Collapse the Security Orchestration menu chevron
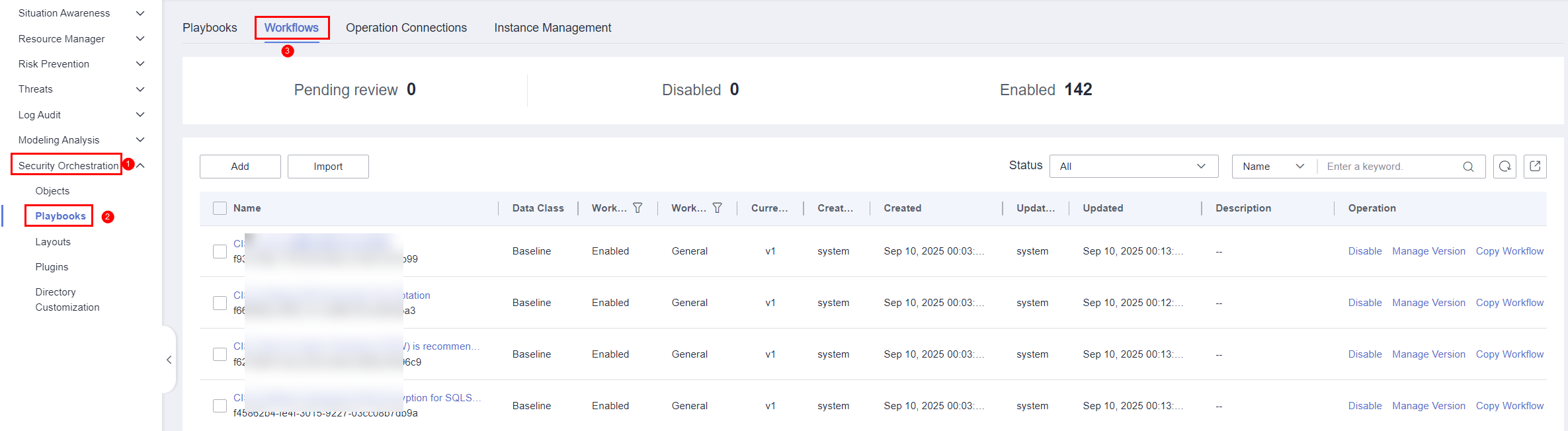Screen dimensions: 1568x431 [x=140, y=166]
